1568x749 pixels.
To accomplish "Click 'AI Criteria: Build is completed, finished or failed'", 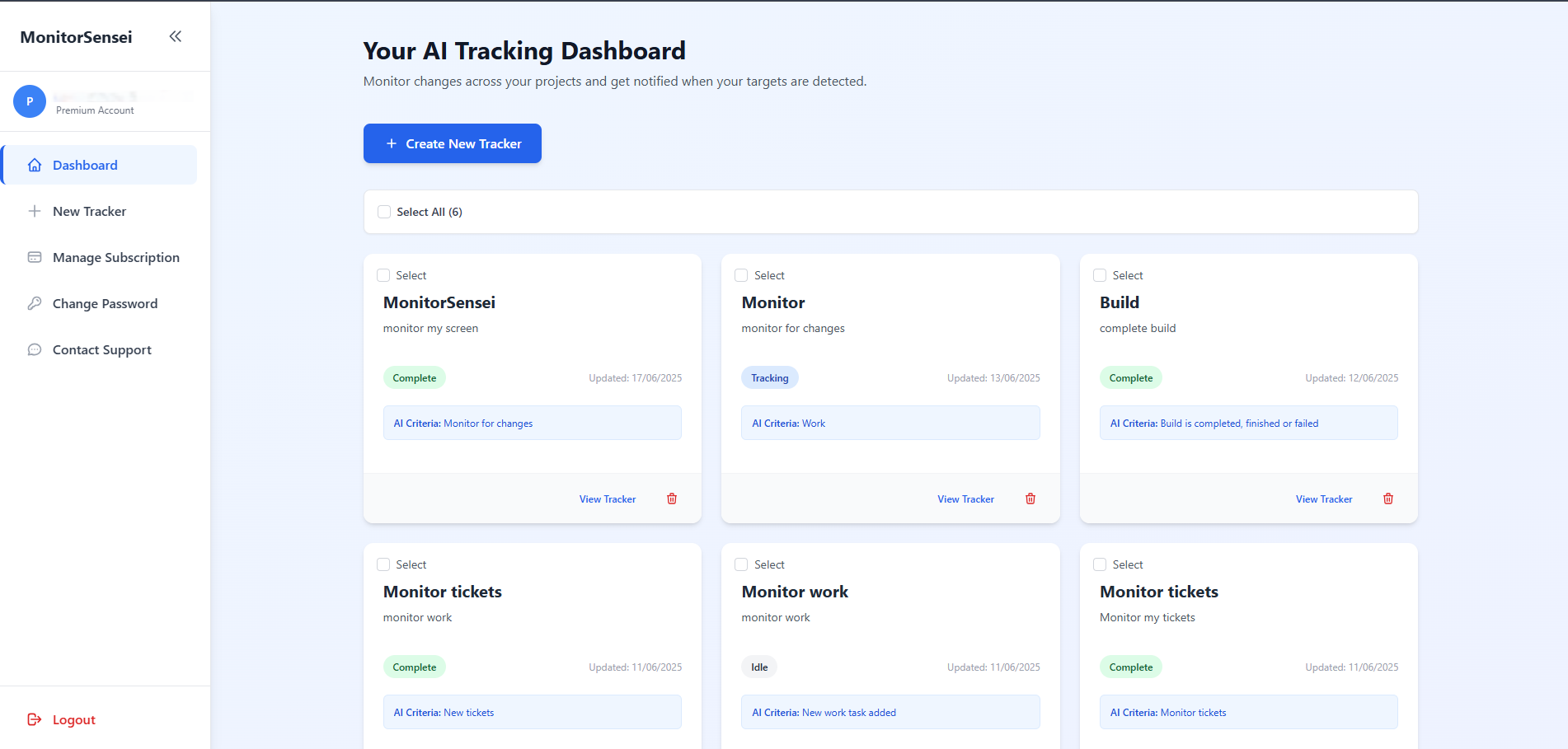I will coord(1249,423).
